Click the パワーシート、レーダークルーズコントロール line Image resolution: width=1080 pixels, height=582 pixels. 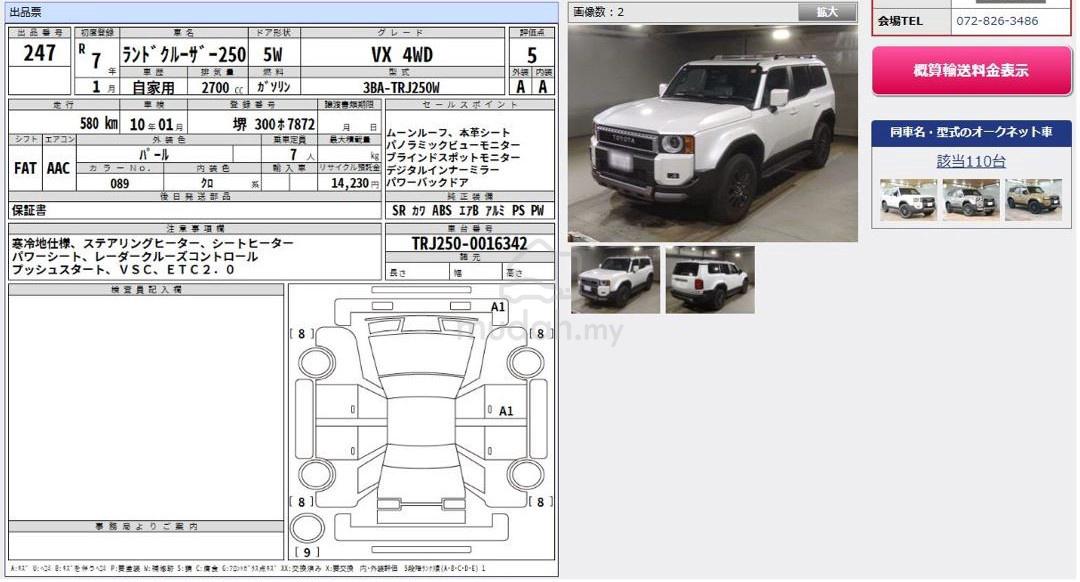[134, 256]
